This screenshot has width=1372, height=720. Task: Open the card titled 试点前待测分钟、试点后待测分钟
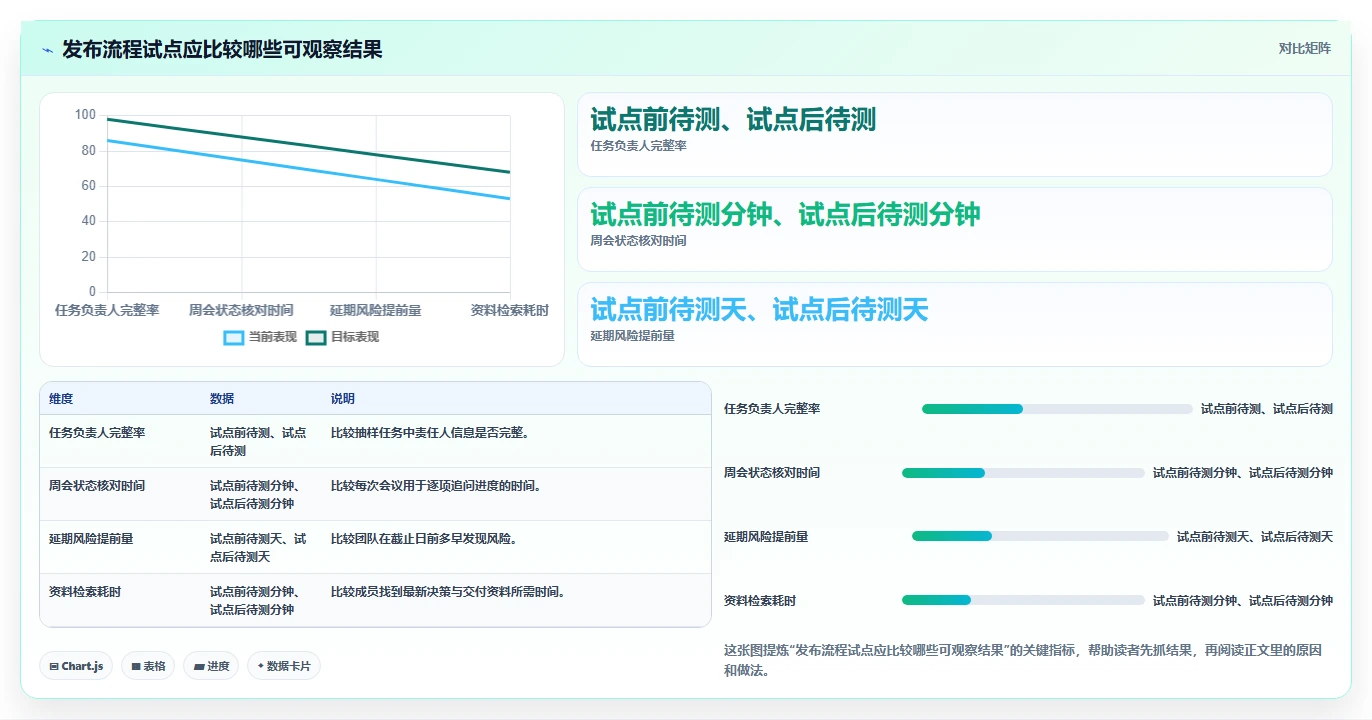tap(955, 229)
